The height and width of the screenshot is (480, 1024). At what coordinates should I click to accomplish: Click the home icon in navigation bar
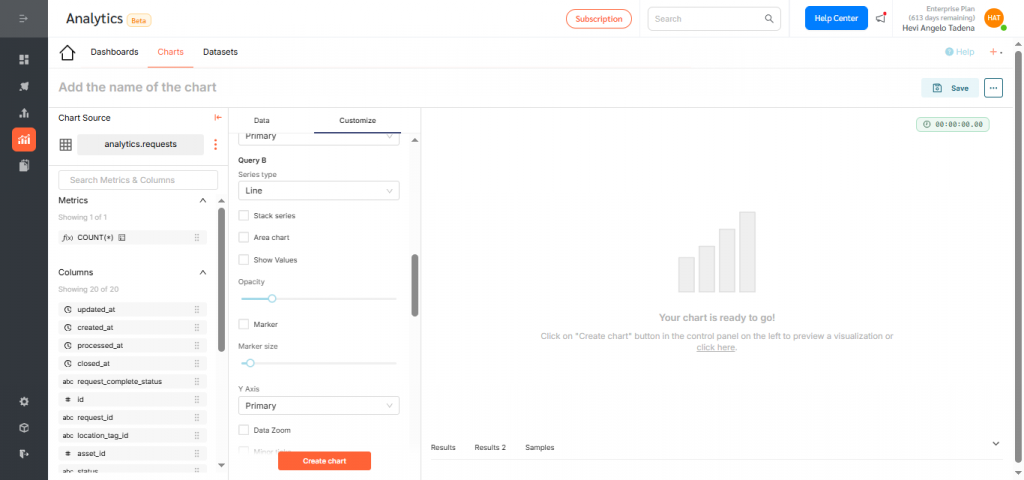click(68, 52)
